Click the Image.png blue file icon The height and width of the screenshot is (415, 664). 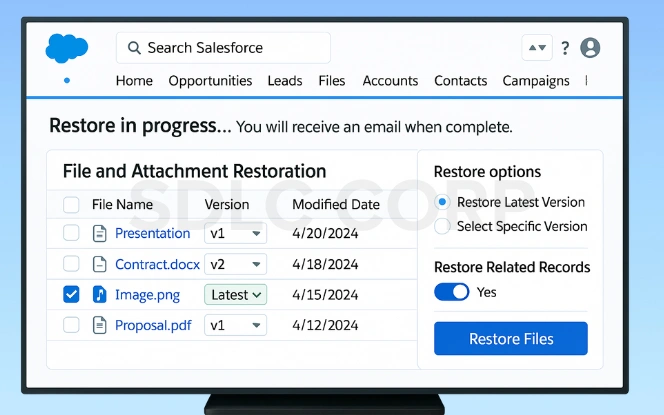click(100, 295)
